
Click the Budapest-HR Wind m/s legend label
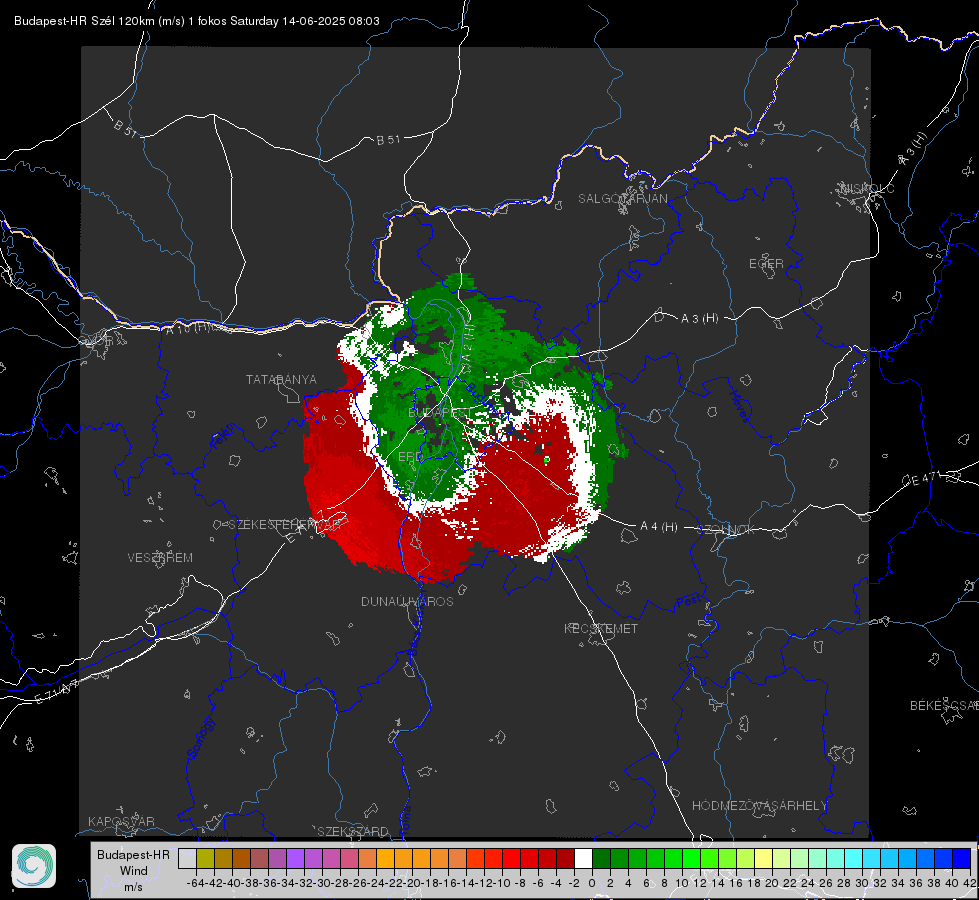click(133, 871)
